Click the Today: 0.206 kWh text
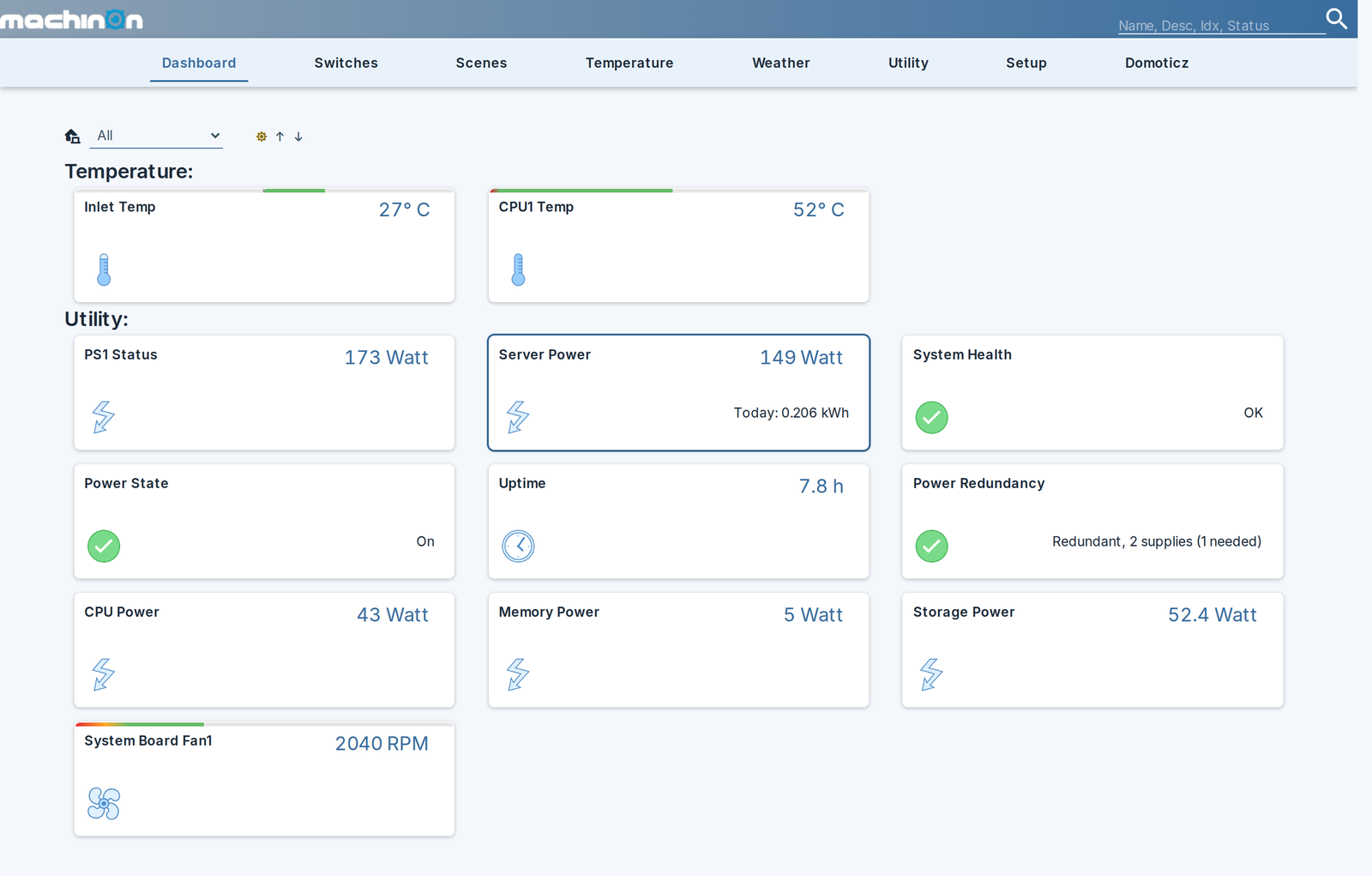This screenshot has height=876, width=1372. pyautogui.click(x=791, y=413)
